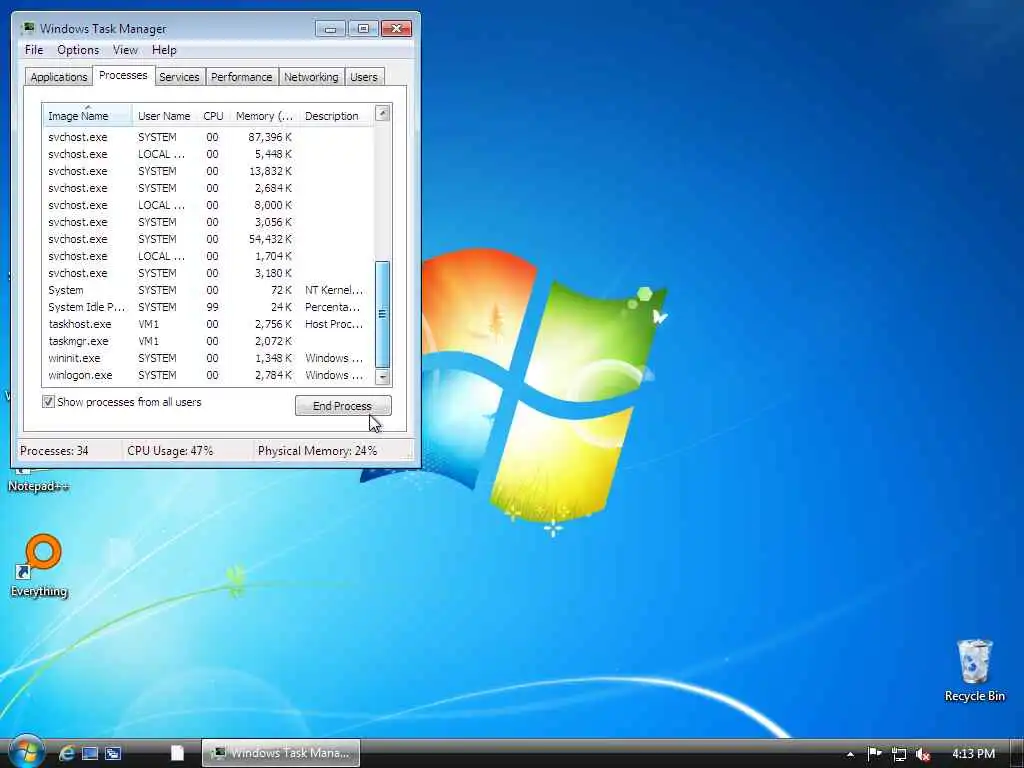Open the Action Center flag icon in tray
Viewport: 1024px width, 768px height.
coord(874,754)
